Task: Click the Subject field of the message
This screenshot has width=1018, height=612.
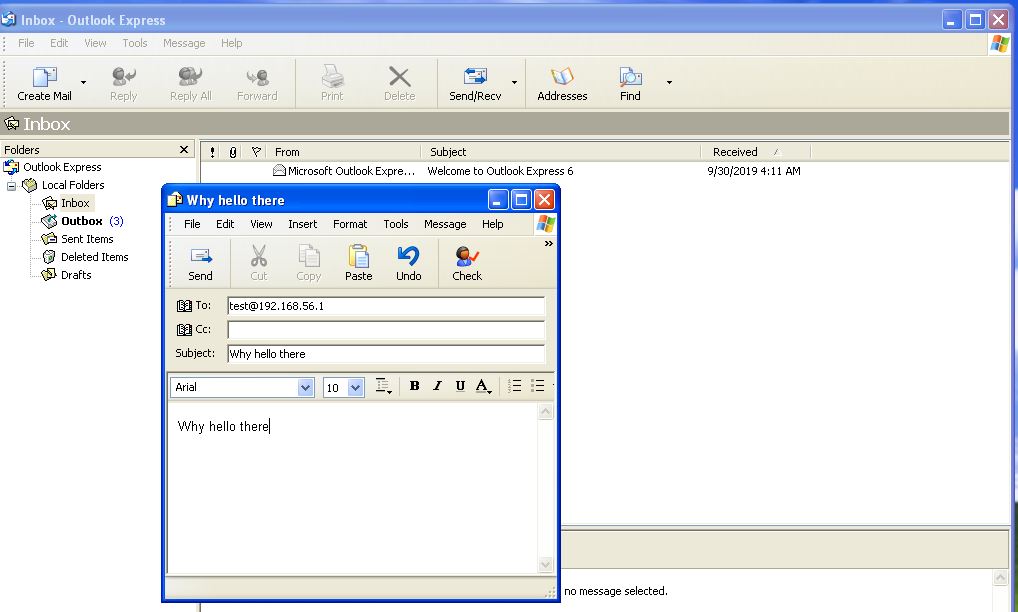Action: 386,354
